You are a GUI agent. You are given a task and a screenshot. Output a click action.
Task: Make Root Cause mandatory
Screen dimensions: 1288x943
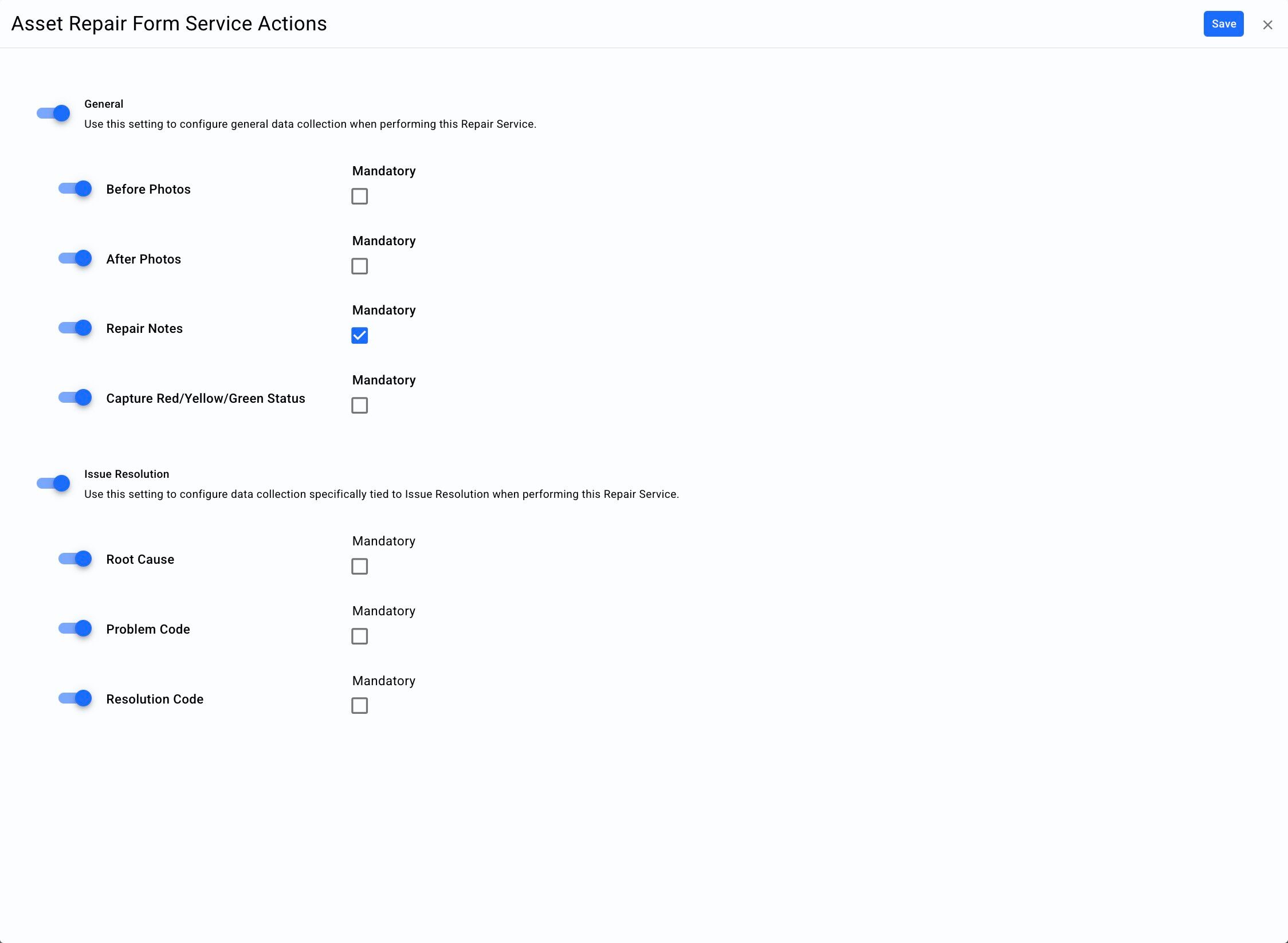click(x=359, y=567)
